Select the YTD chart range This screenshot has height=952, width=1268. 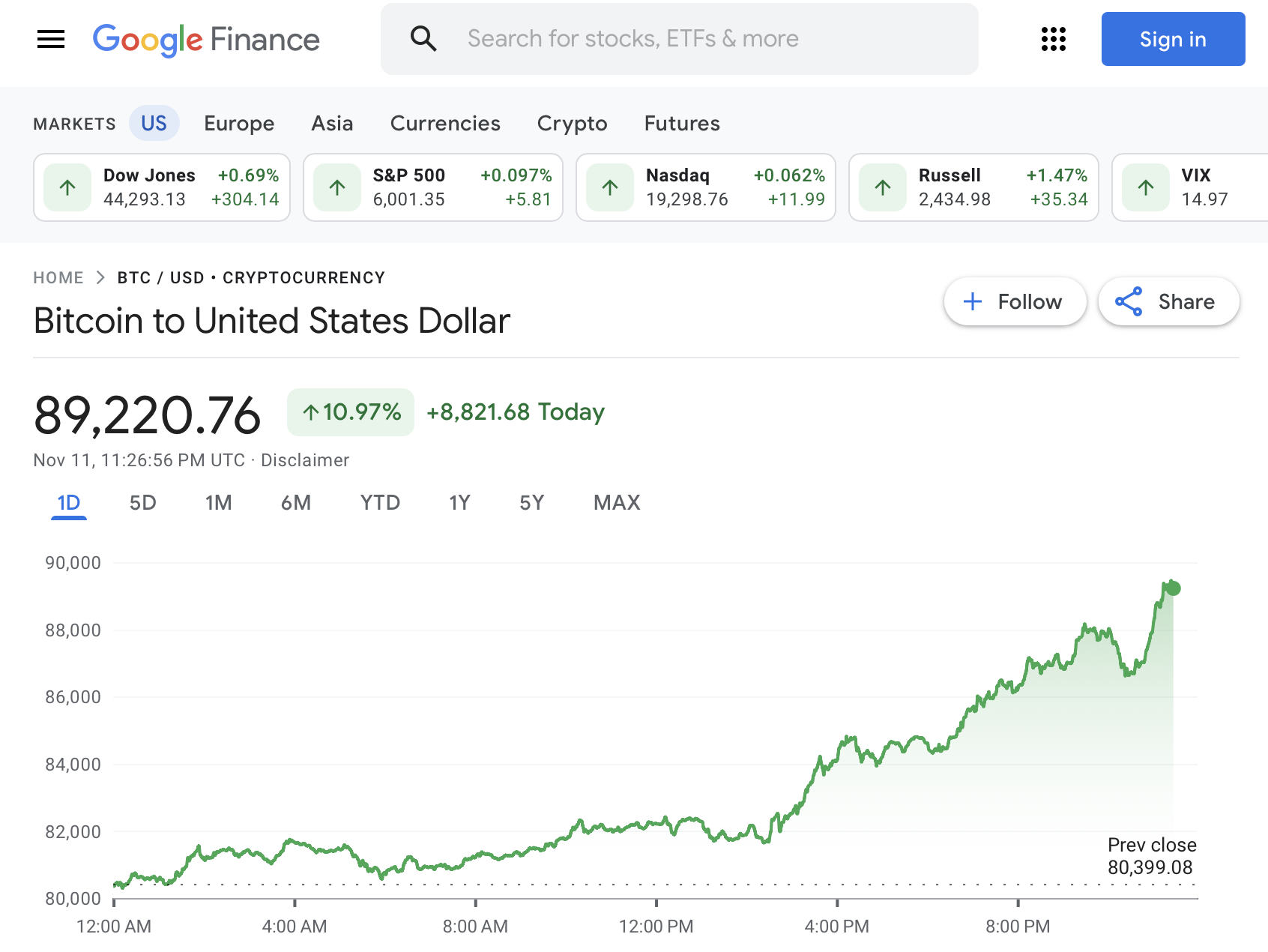point(380,503)
